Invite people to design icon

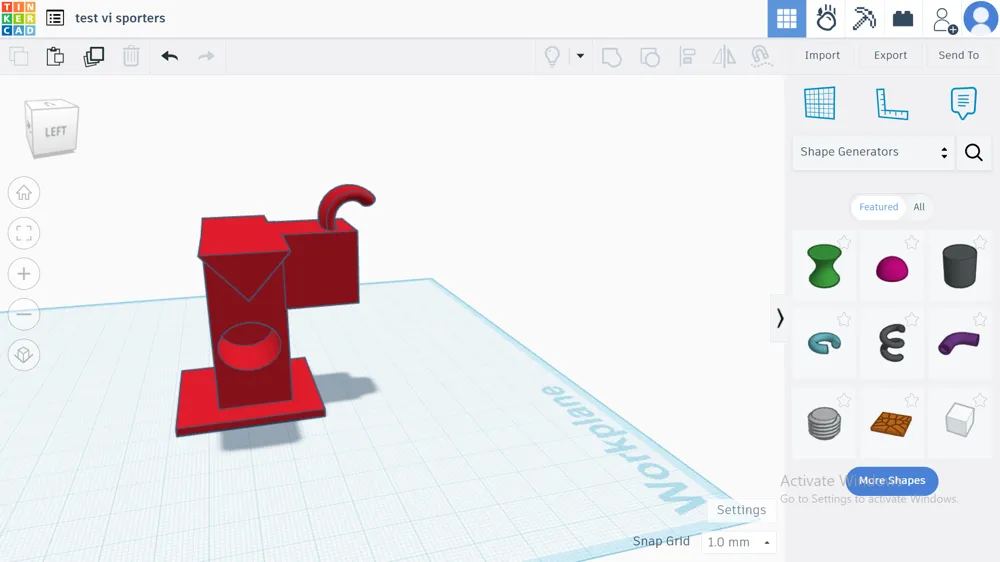[944, 20]
